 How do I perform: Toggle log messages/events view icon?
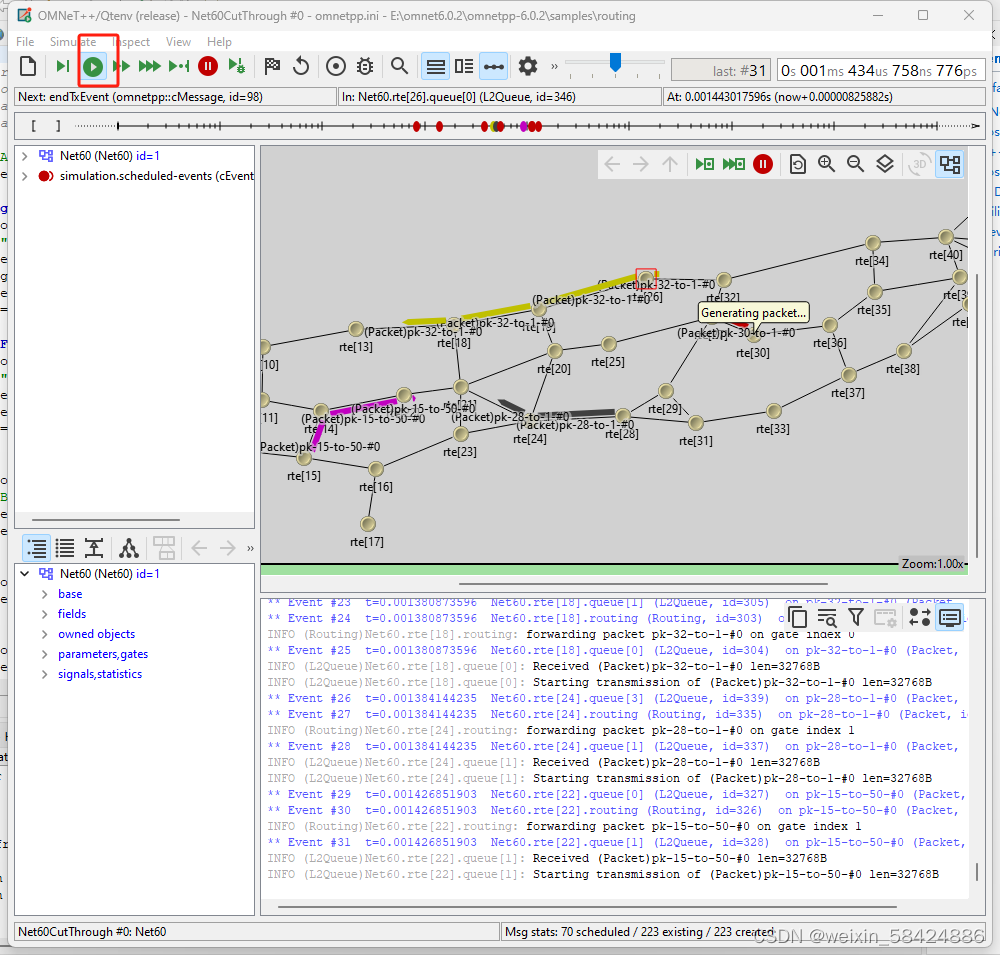pos(920,617)
